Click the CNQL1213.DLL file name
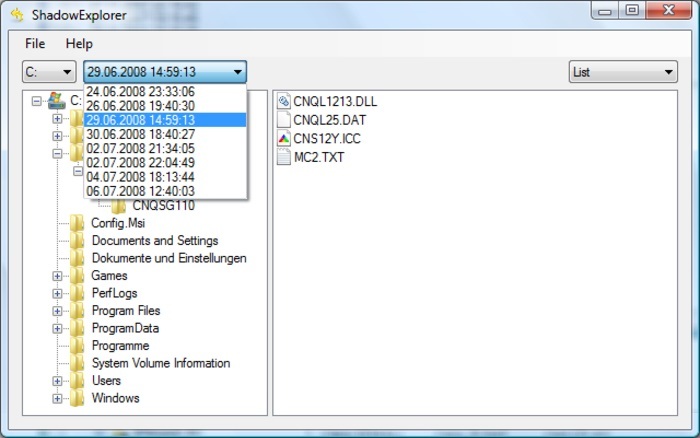Viewport: 700px width, 438px height. (335, 102)
